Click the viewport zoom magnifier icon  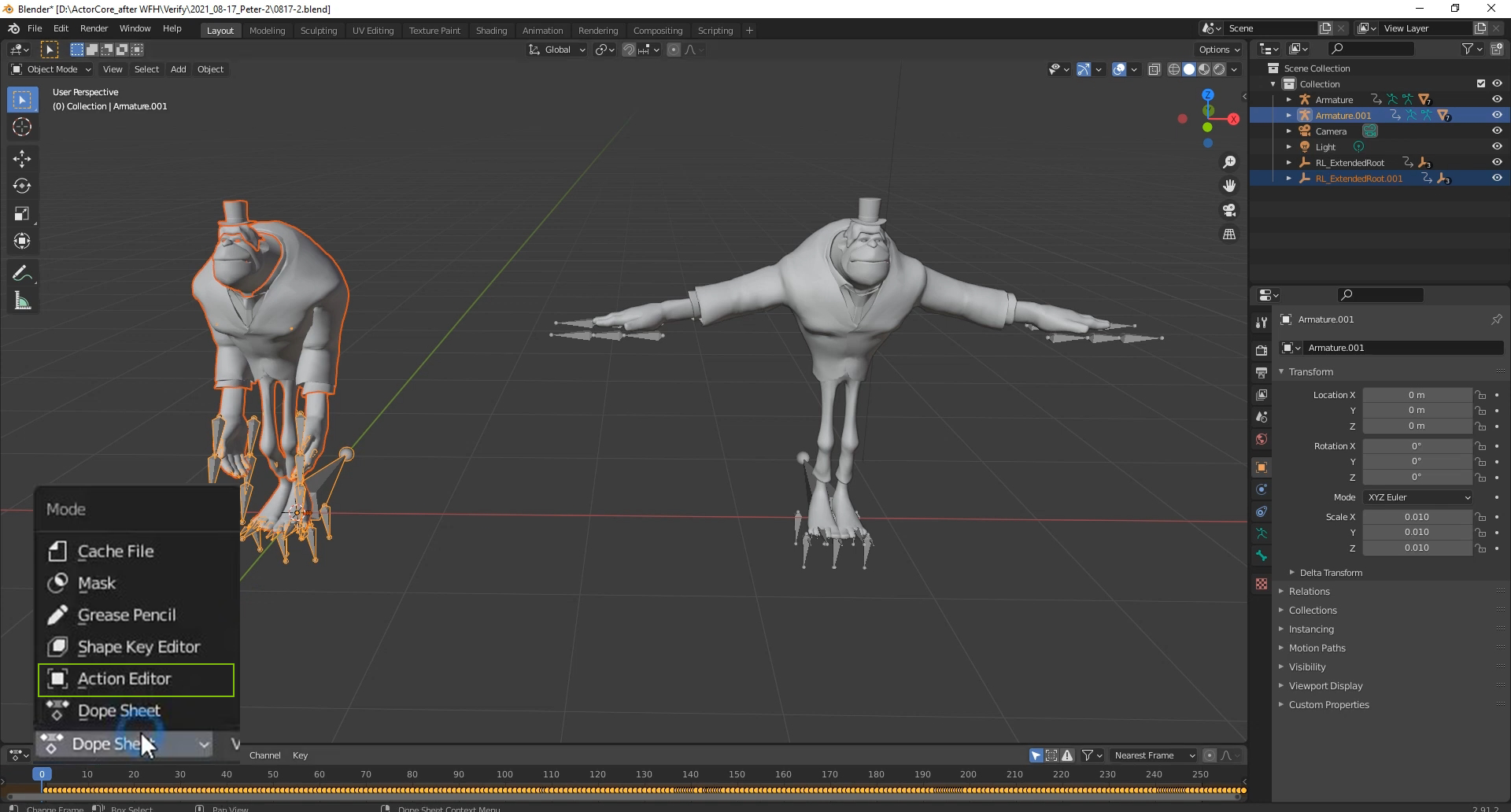coord(1229,162)
